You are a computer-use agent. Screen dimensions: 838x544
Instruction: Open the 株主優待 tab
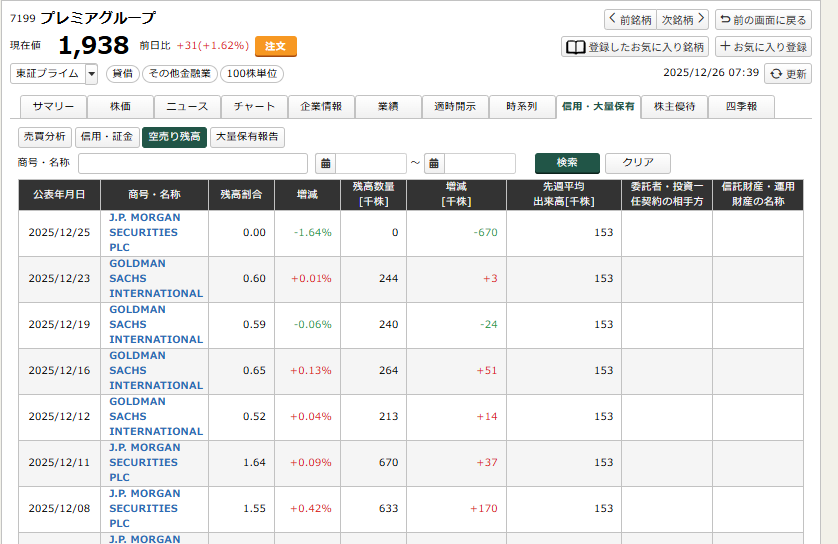[x=674, y=107]
